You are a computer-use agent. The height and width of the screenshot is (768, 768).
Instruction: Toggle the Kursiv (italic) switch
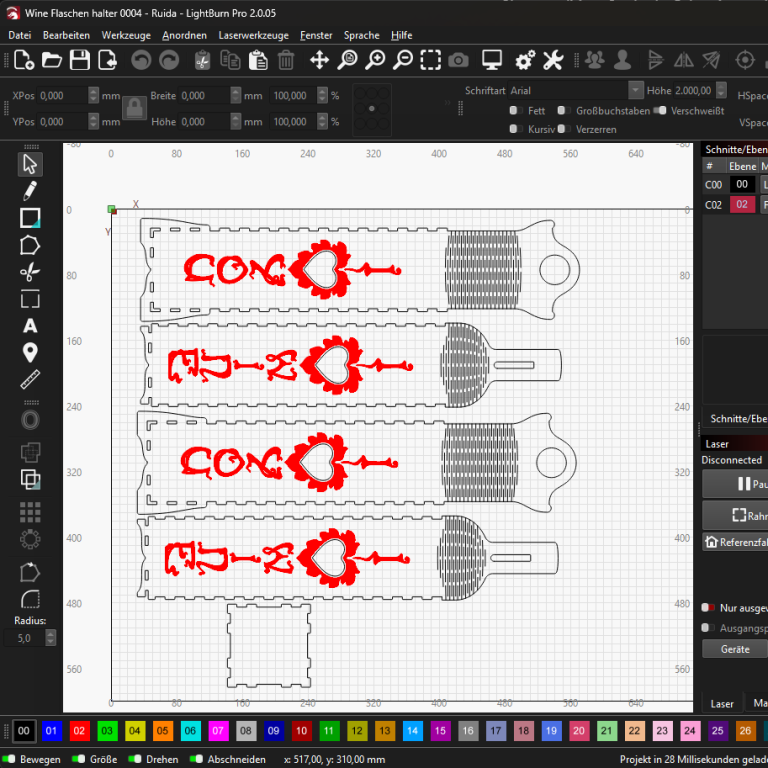515,129
